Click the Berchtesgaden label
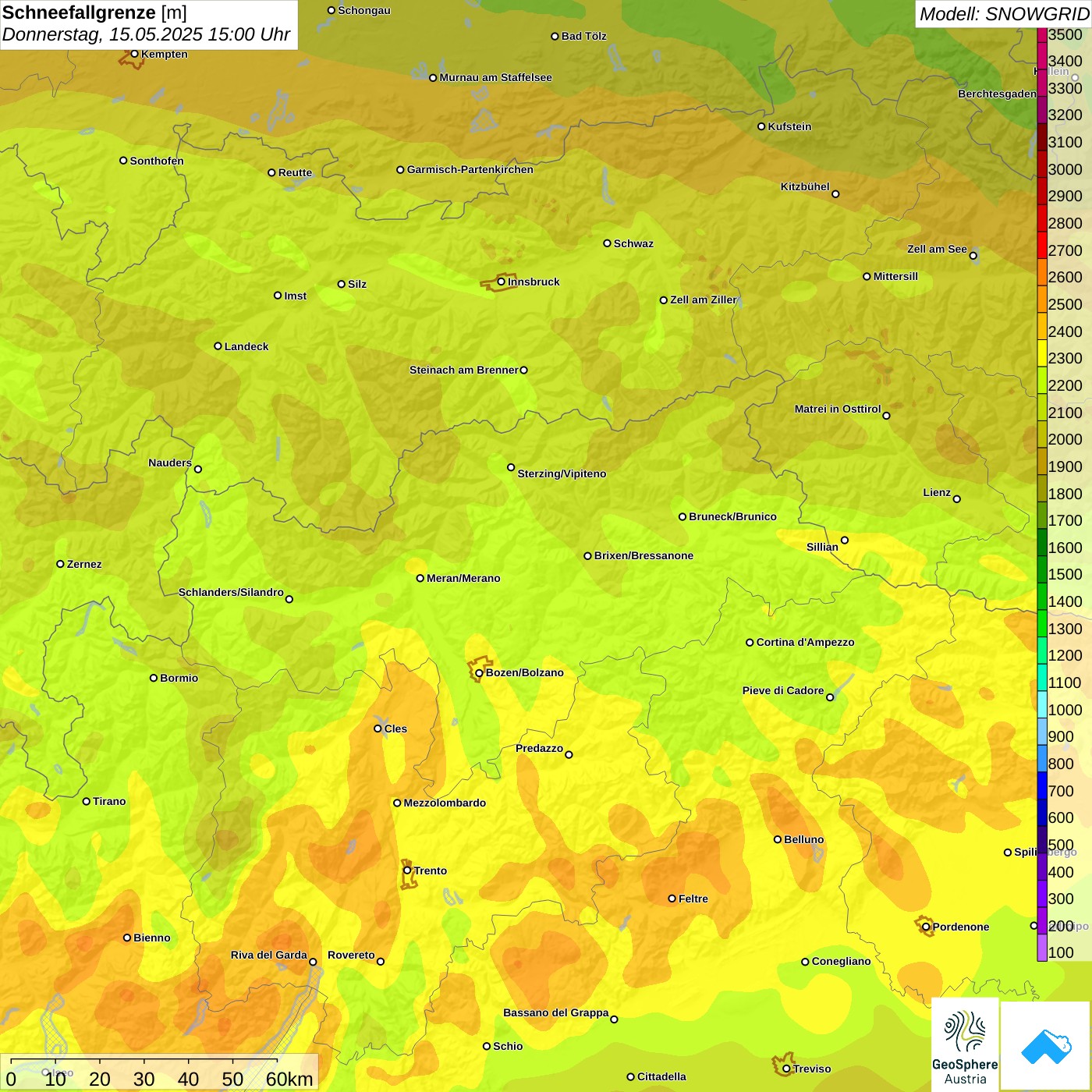The width and height of the screenshot is (1092, 1092). 998,94
